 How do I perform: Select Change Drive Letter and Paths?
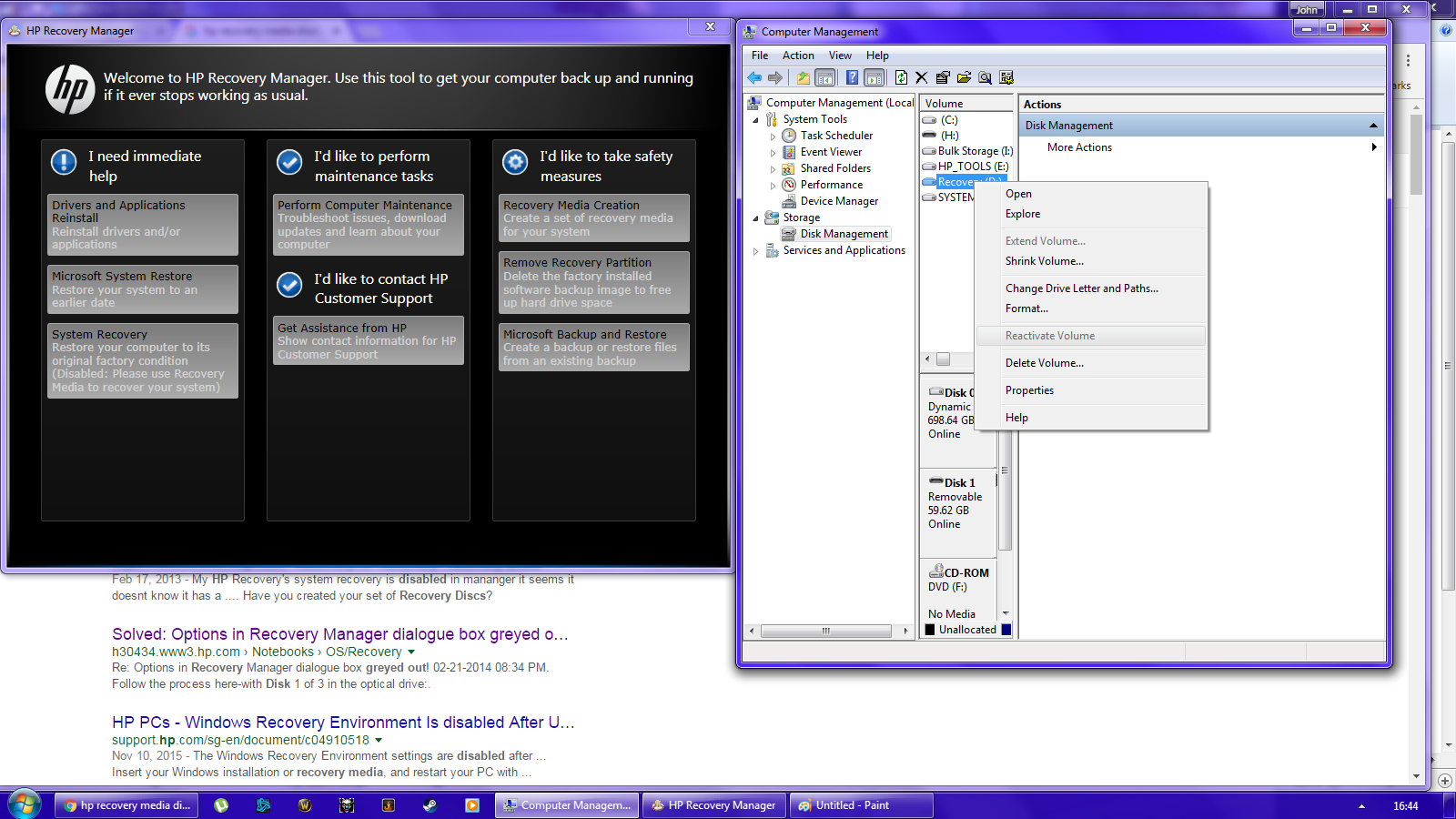click(1091, 288)
